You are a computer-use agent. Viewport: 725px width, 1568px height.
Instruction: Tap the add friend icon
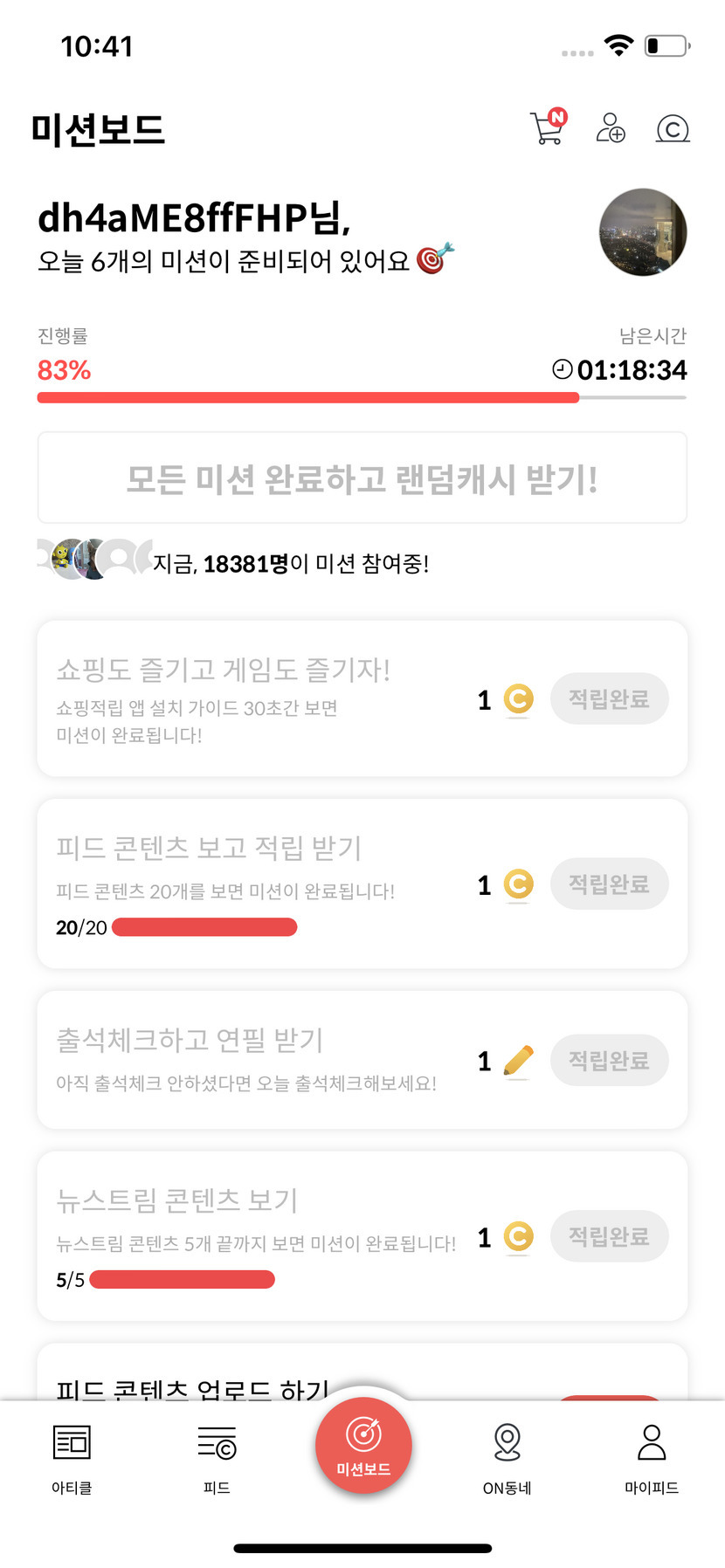pos(611,127)
